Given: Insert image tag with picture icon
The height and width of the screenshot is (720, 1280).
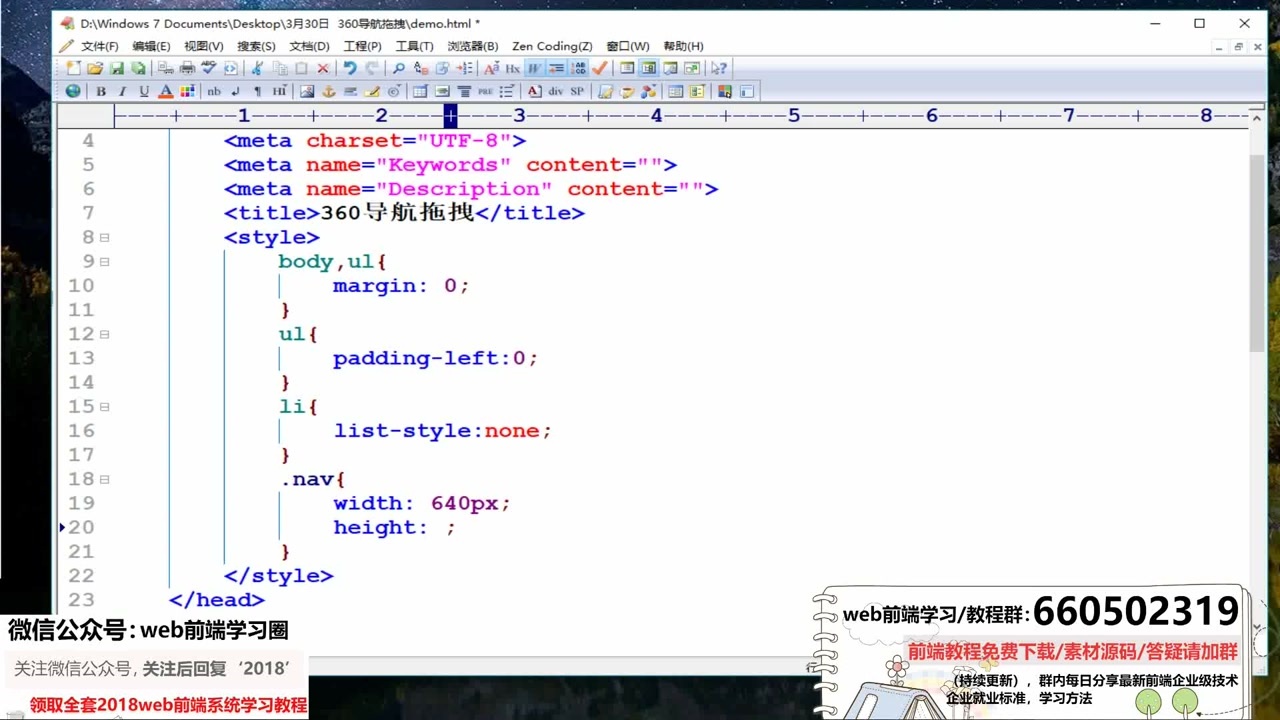Looking at the screenshot, I should [307, 91].
